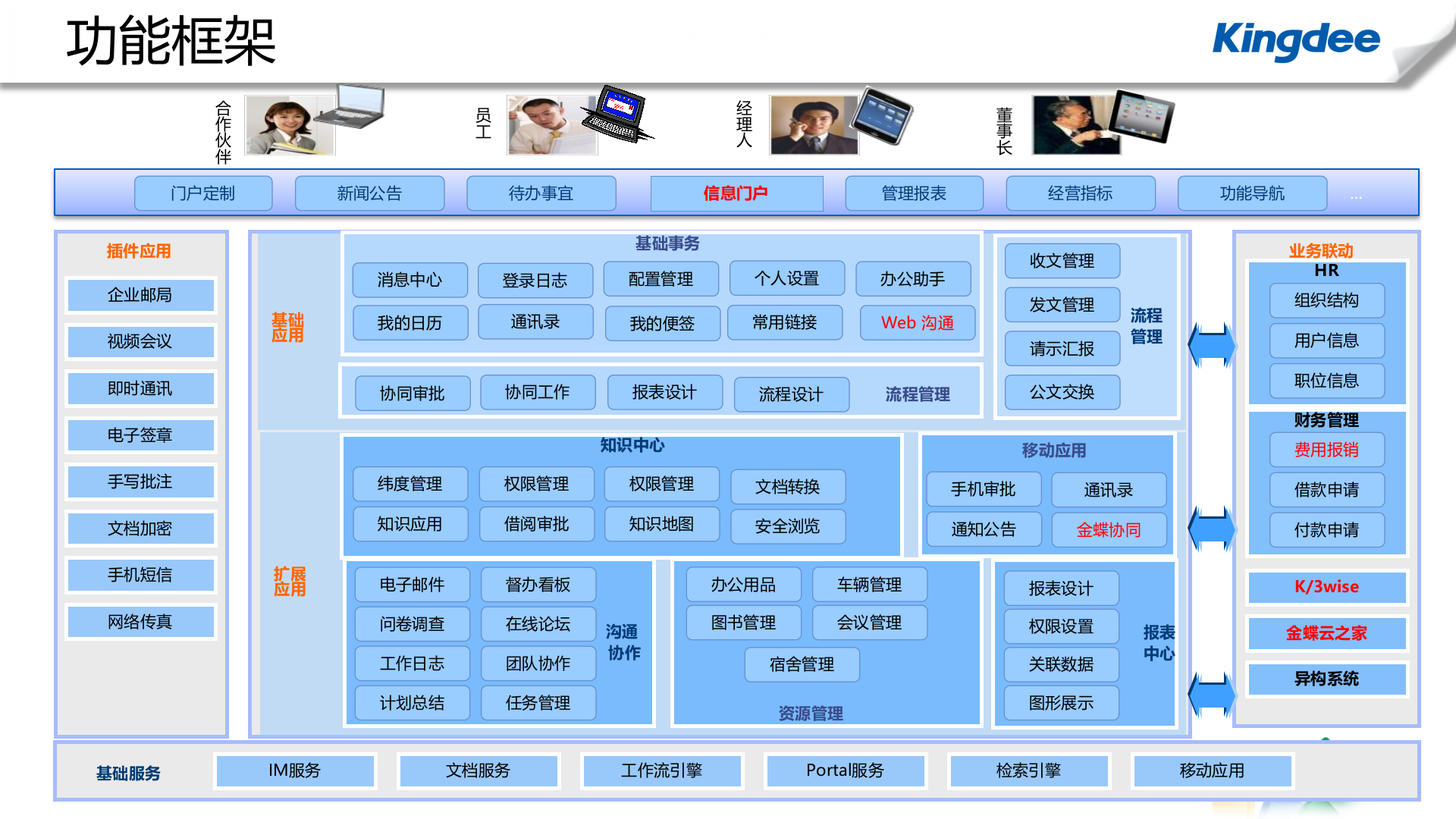Click the Web 沟通 button
1456x819 pixels.
pos(918,322)
